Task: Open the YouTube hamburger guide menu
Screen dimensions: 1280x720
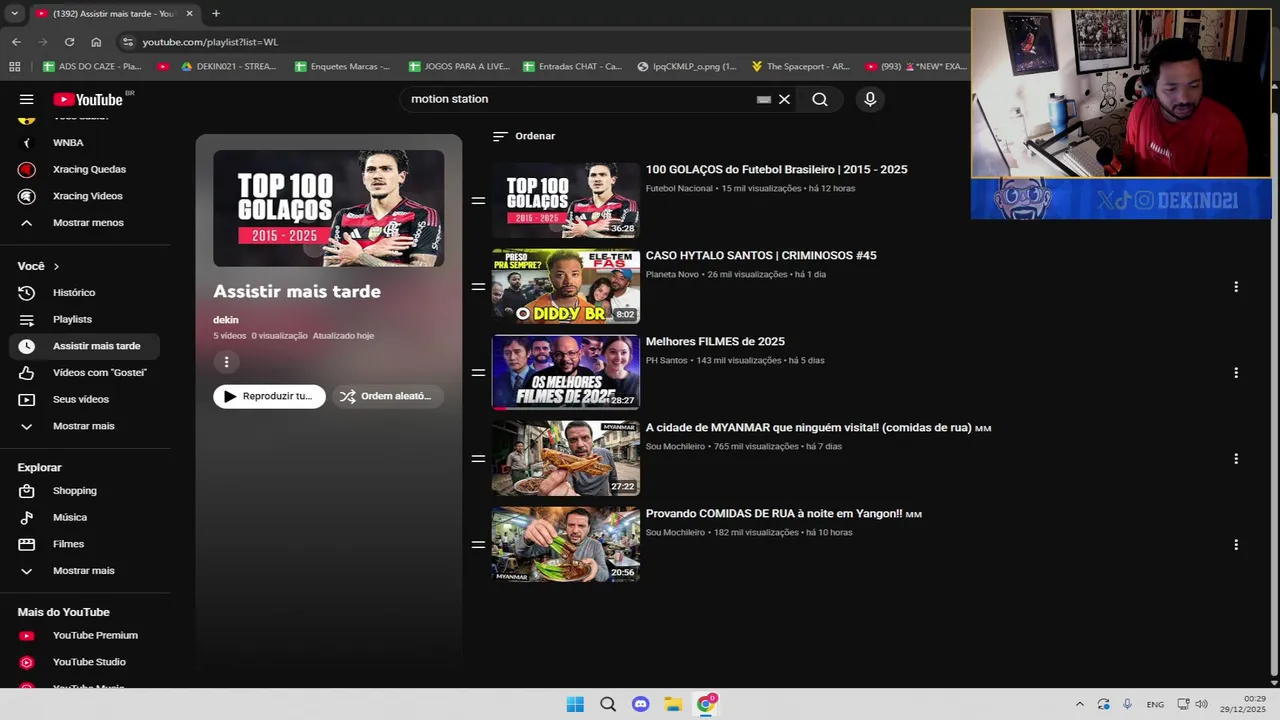Action: pos(27,99)
